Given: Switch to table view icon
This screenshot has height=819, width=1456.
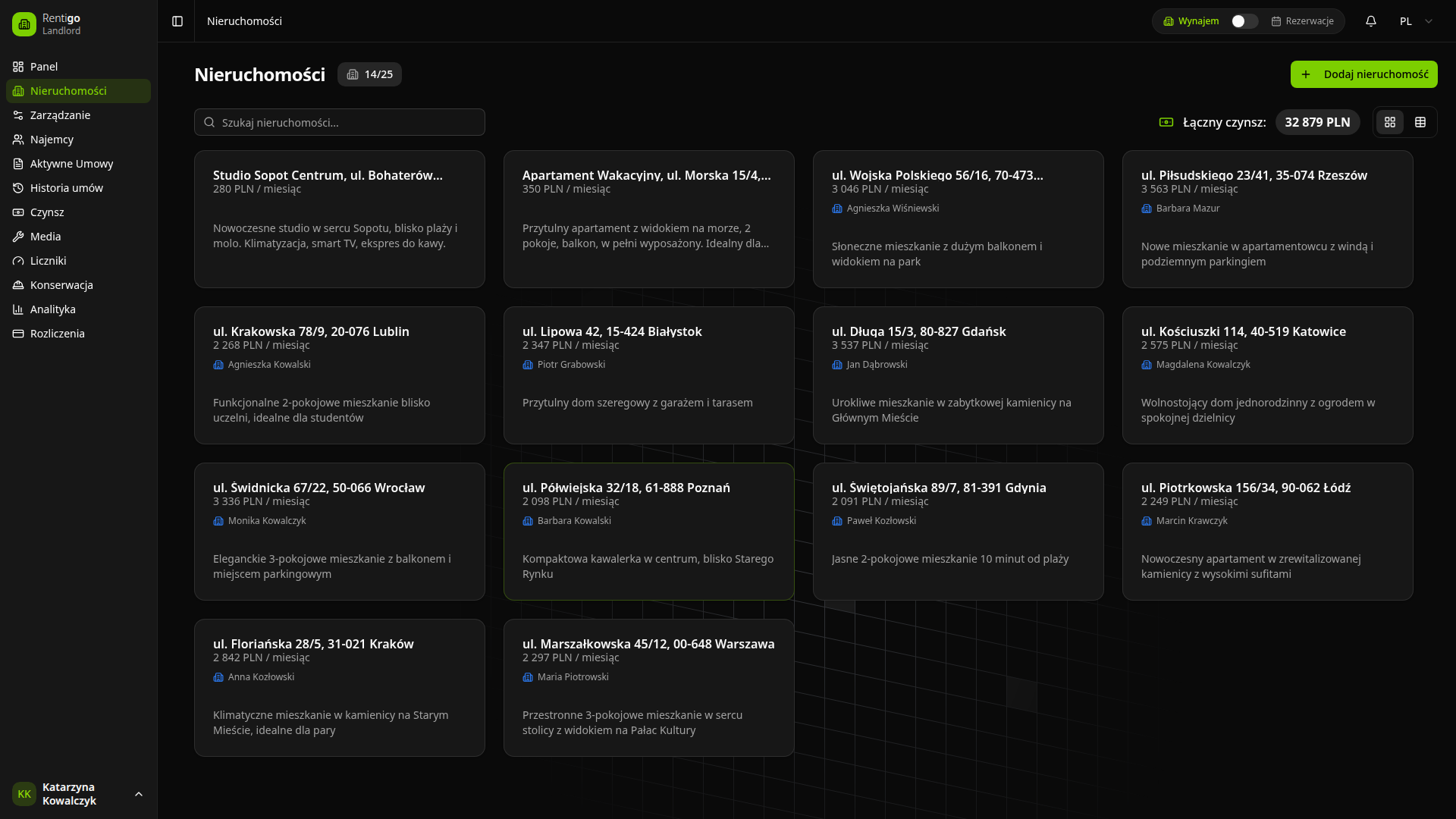Looking at the screenshot, I should 1420,122.
